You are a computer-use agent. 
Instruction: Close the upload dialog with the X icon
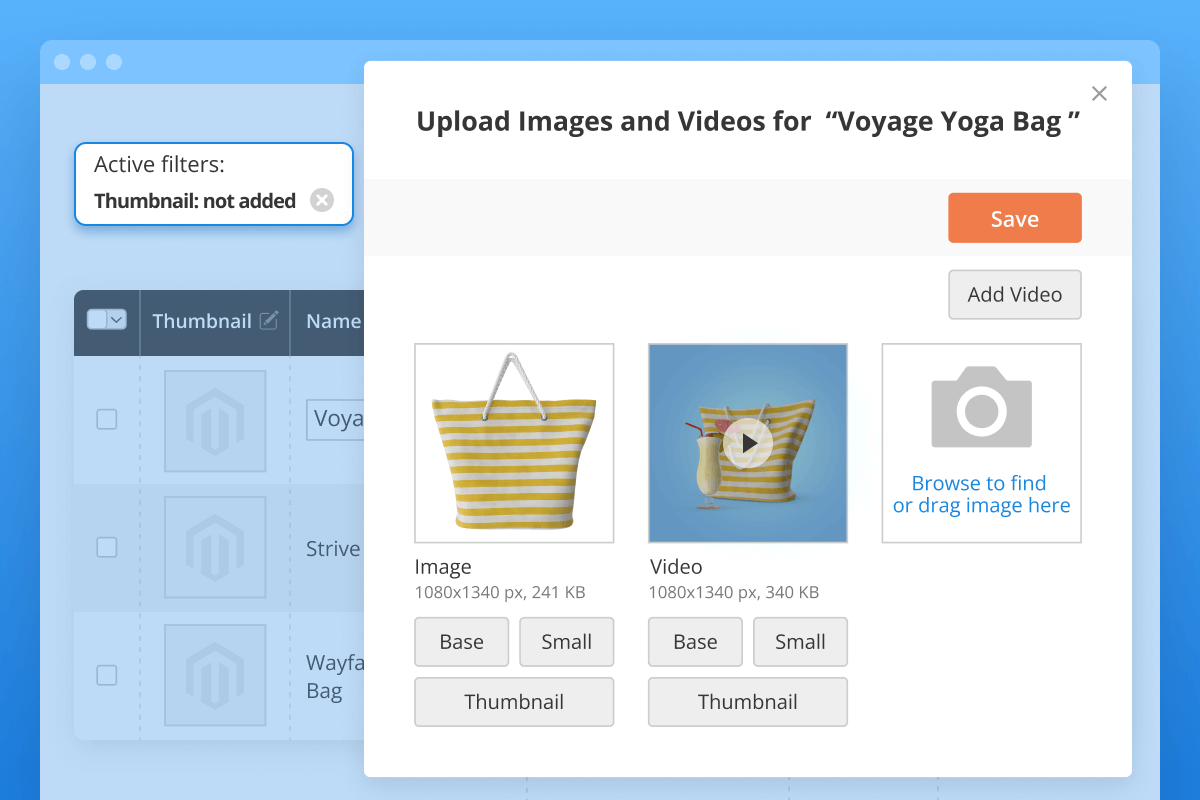(x=1099, y=93)
